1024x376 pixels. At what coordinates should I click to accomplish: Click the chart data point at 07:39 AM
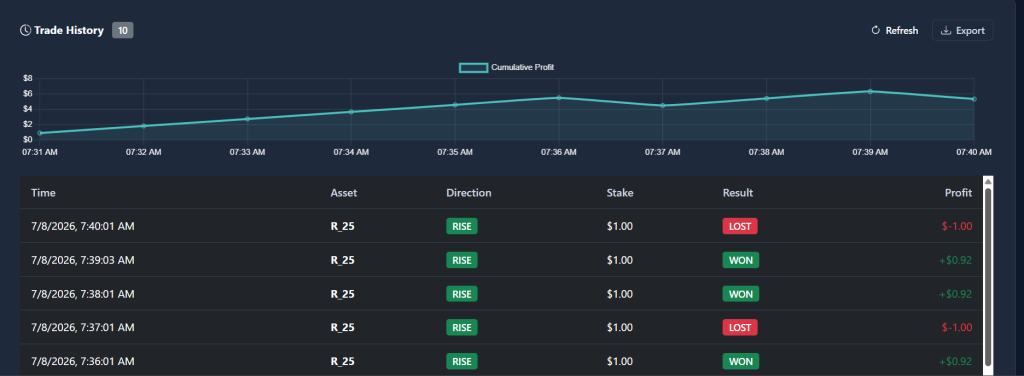point(871,91)
